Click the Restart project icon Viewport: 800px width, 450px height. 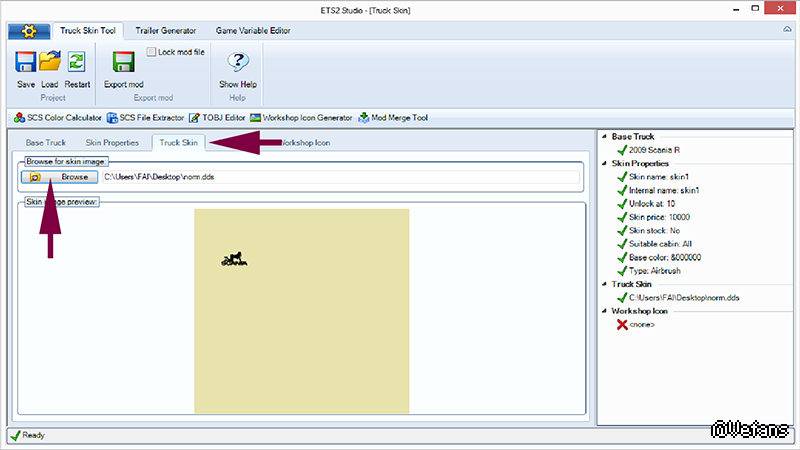pyautogui.click(x=76, y=62)
